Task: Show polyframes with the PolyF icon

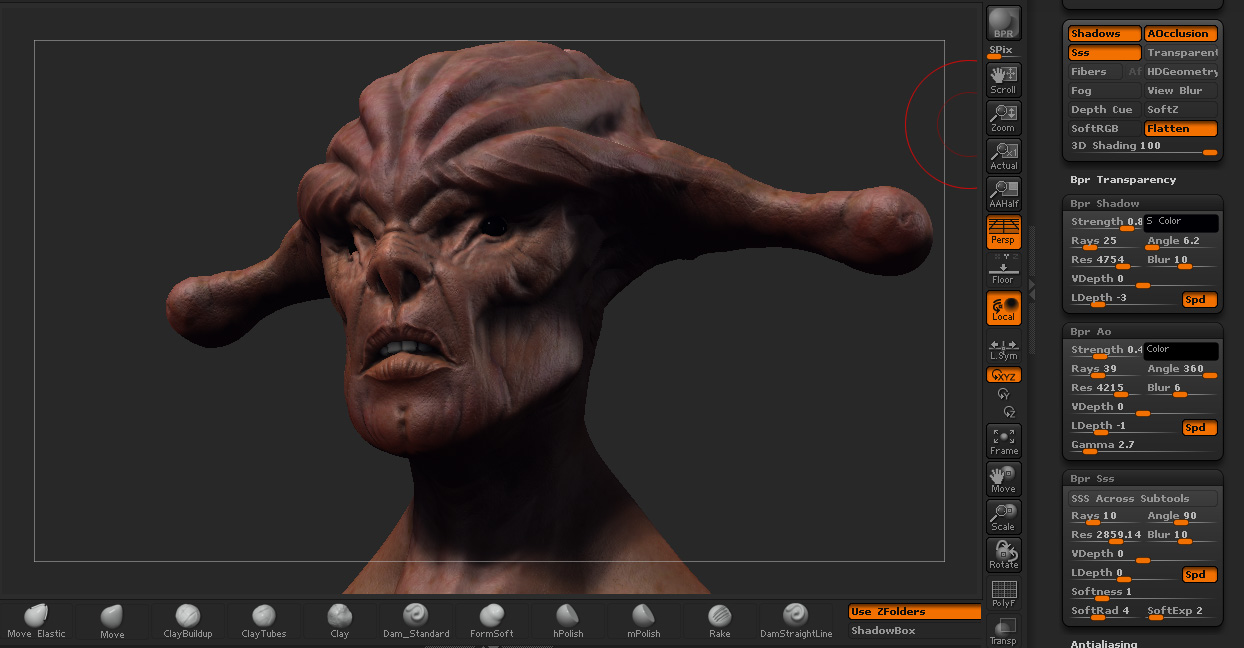Action: [1003, 593]
